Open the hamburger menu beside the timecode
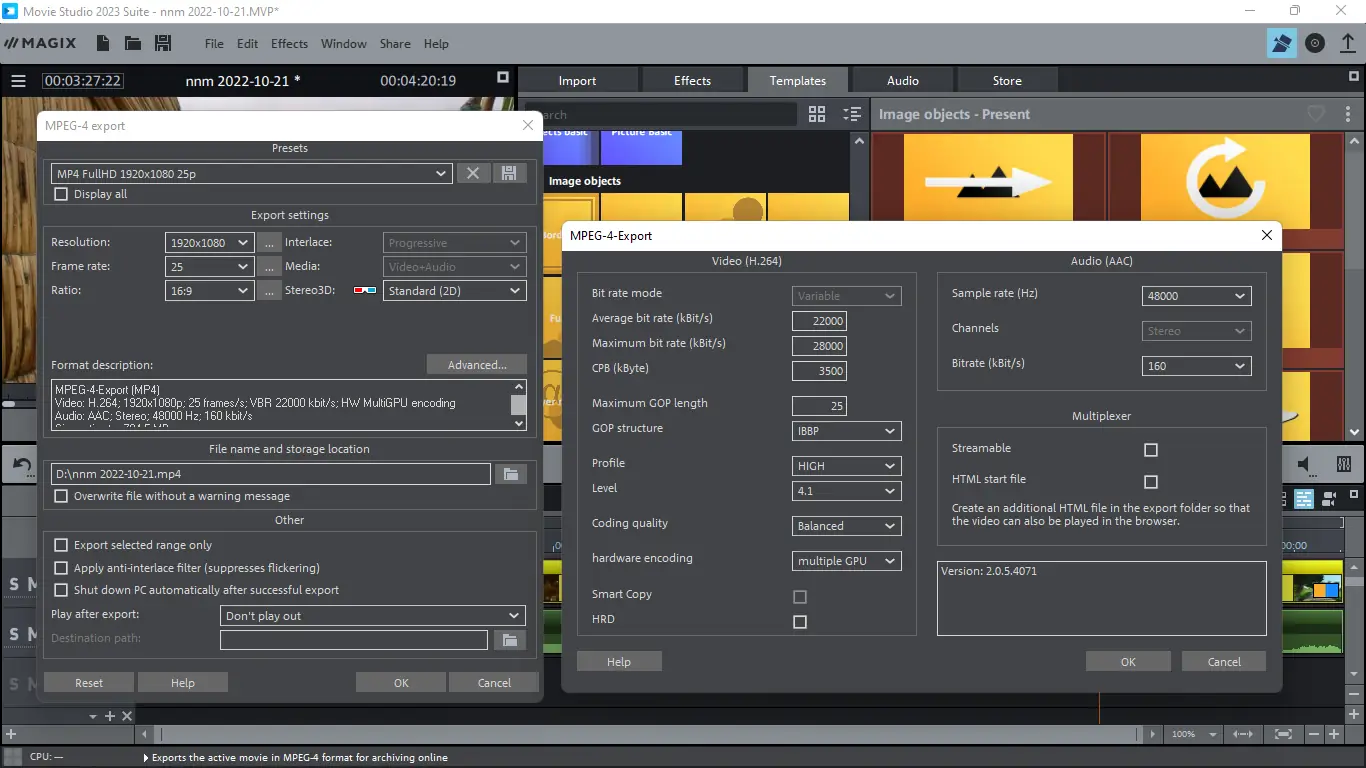 click(18, 81)
